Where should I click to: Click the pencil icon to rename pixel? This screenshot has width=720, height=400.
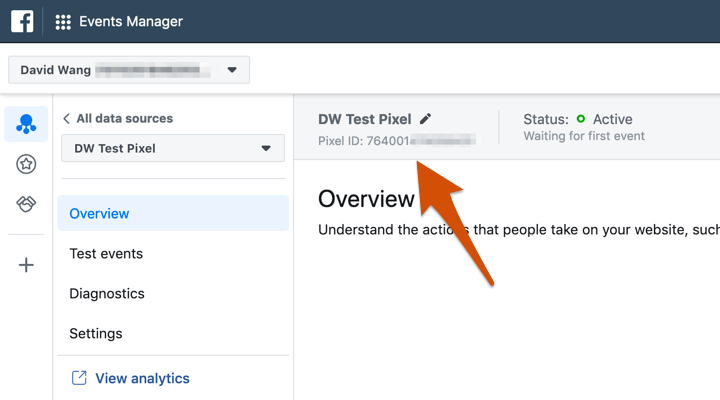[x=426, y=119]
